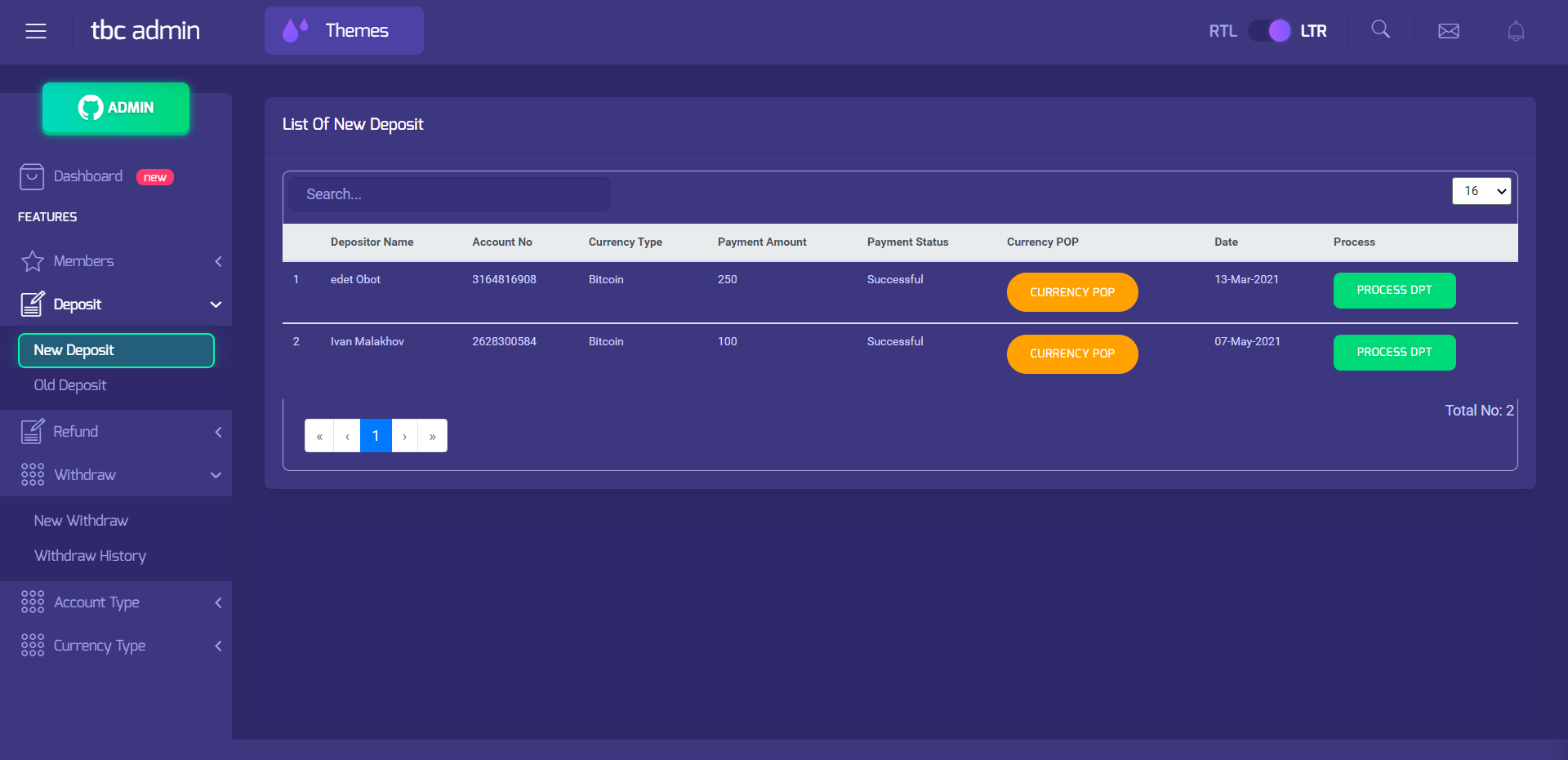Screen dimensions: 1568x760
Task: Click the ADMIN GitHub avatar icon
Action: pos(90,107)
